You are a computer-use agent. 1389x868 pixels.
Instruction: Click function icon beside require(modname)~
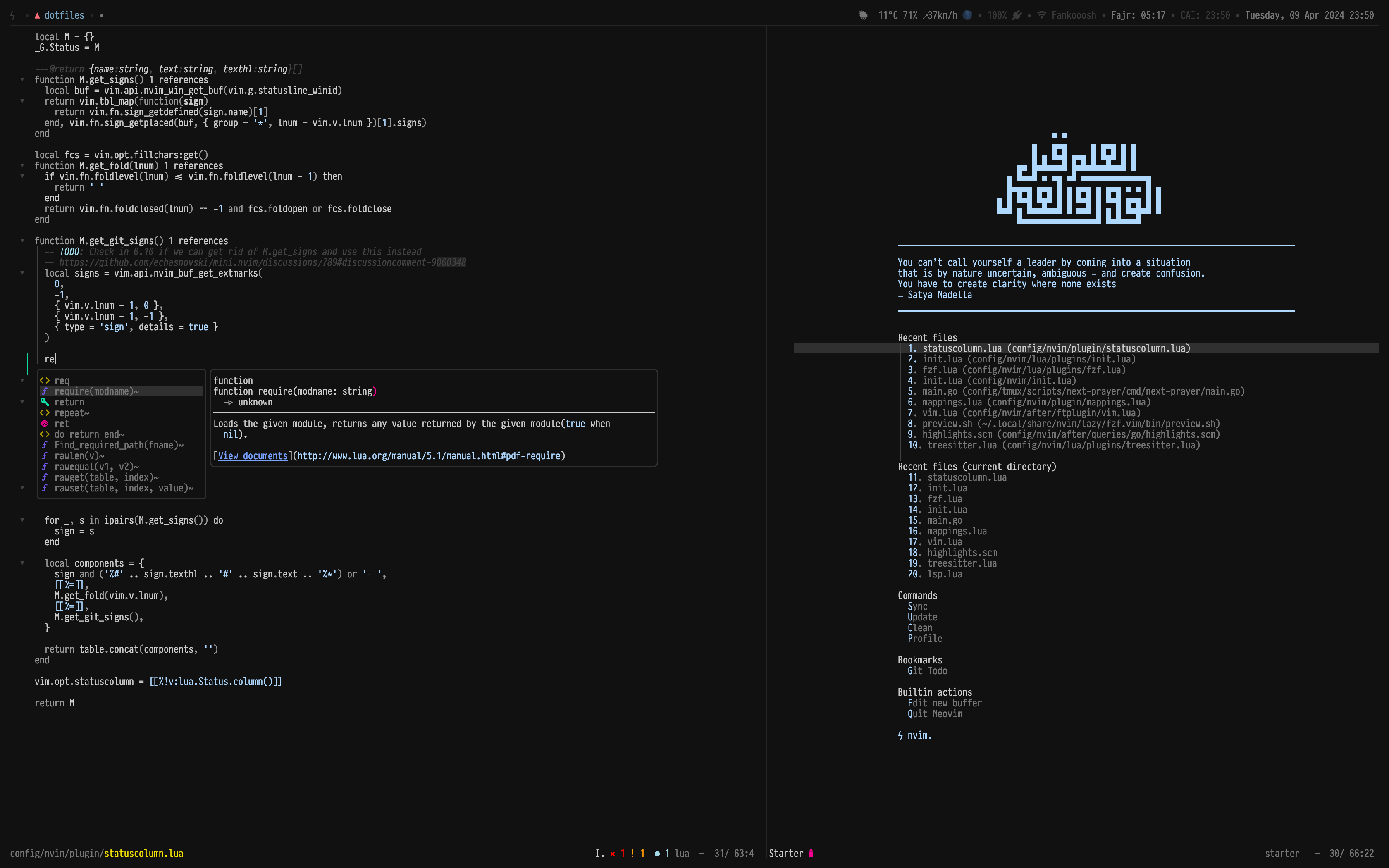[45, 391]
